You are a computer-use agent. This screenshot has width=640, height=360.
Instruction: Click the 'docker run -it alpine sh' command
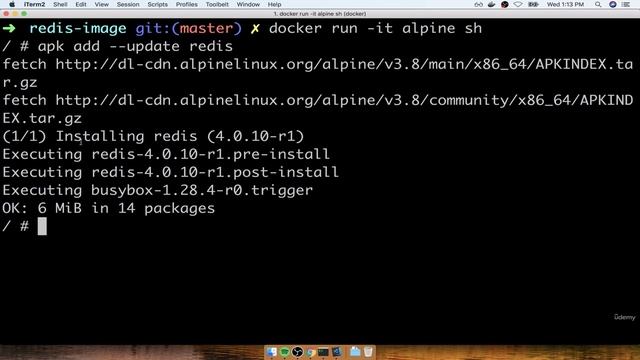click(x=376, y=29)
